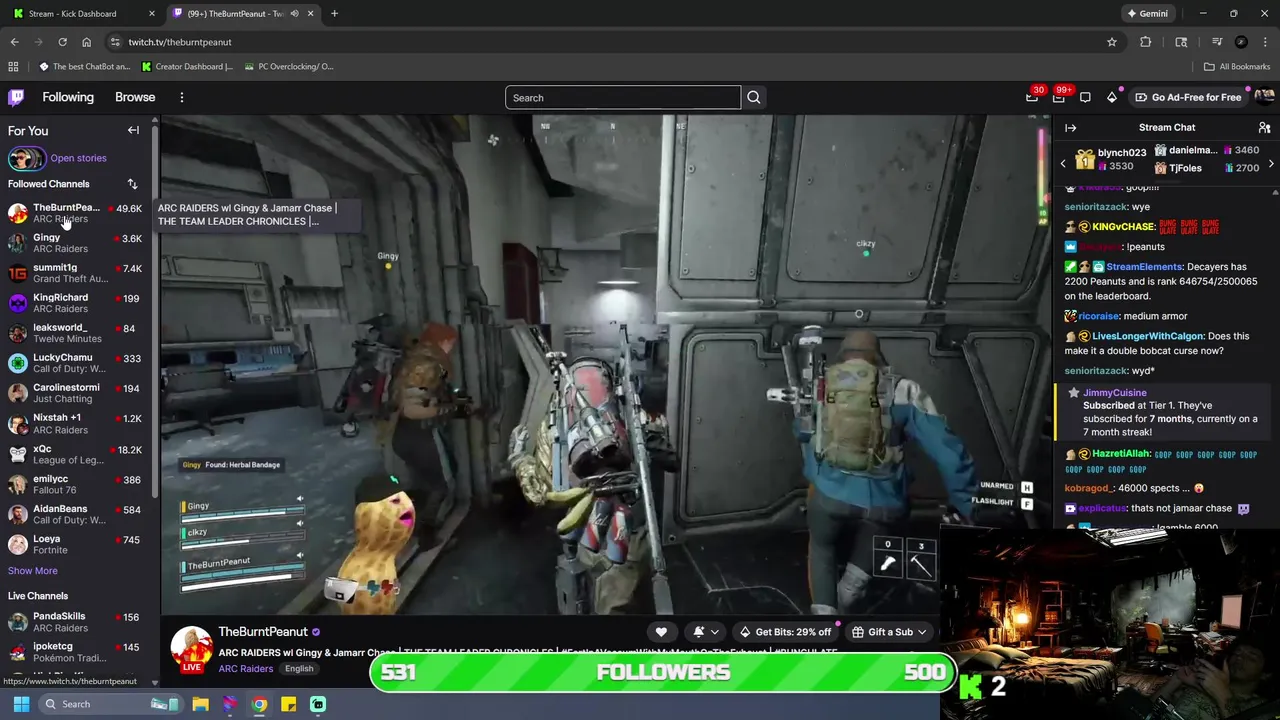Open the chat Community users icon
The height and width of the screenshot is (720, 1280).
point(1264,128)
